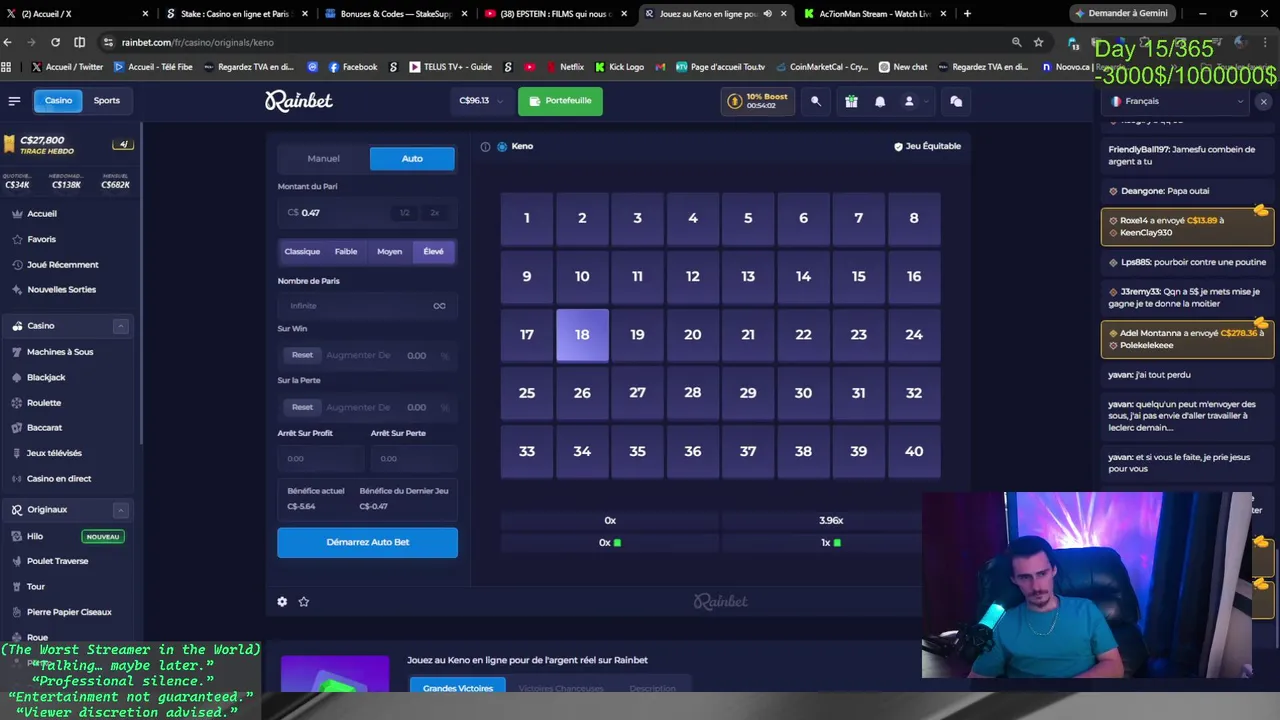Open the C$27,800 Tirage Hebdo banner

(x=68, y=145)
